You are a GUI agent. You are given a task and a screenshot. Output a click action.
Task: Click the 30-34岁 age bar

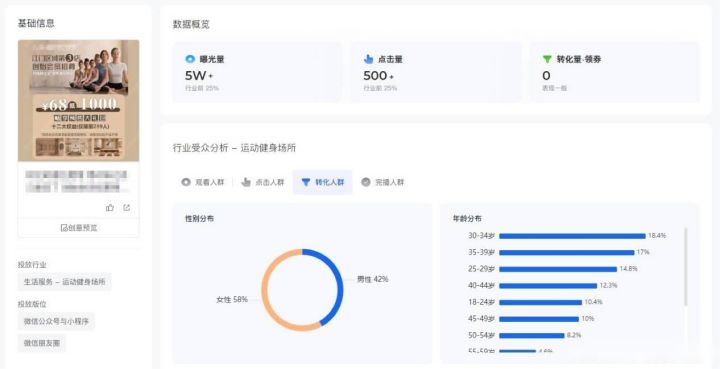(572, 236)
